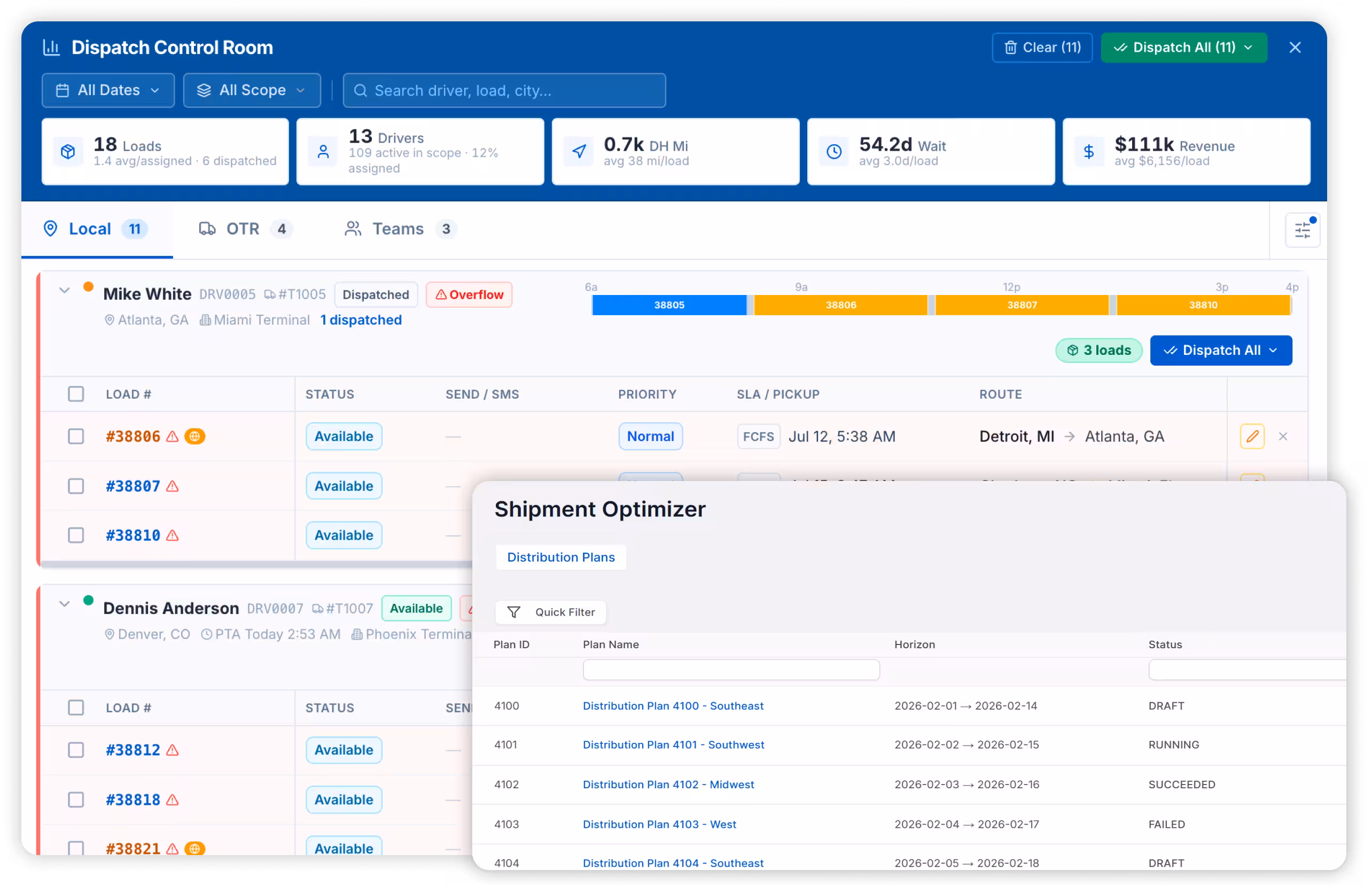Click the Quick Filter button

pyautogui.click(x=550, y=612)
